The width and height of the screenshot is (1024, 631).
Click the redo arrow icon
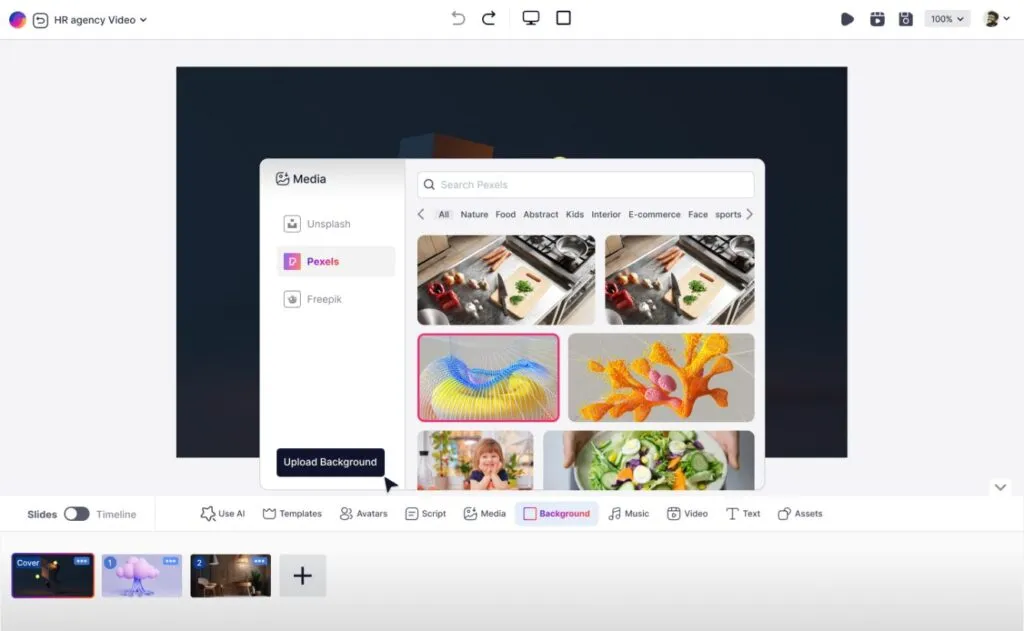click(489, 18)
